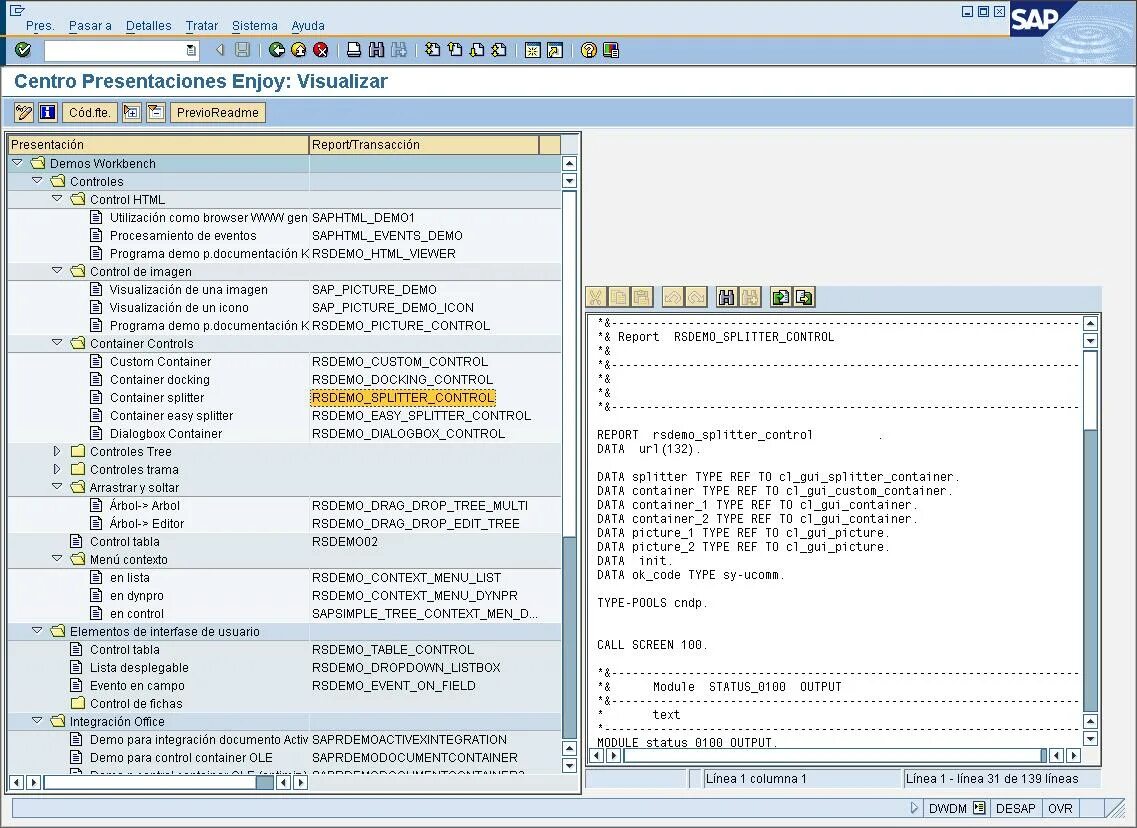
Task: Click the blue Information icon
Action: (48, 112)
